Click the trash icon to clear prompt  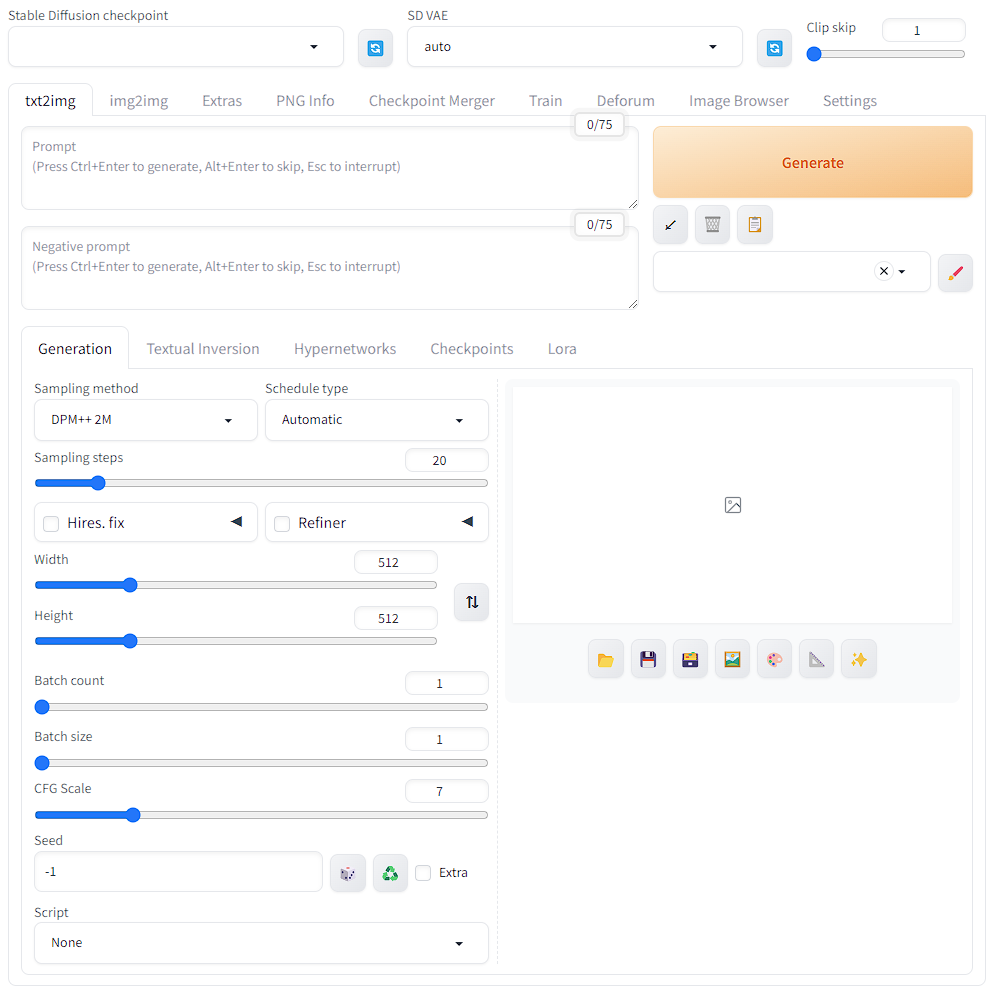tap(712, 225)
